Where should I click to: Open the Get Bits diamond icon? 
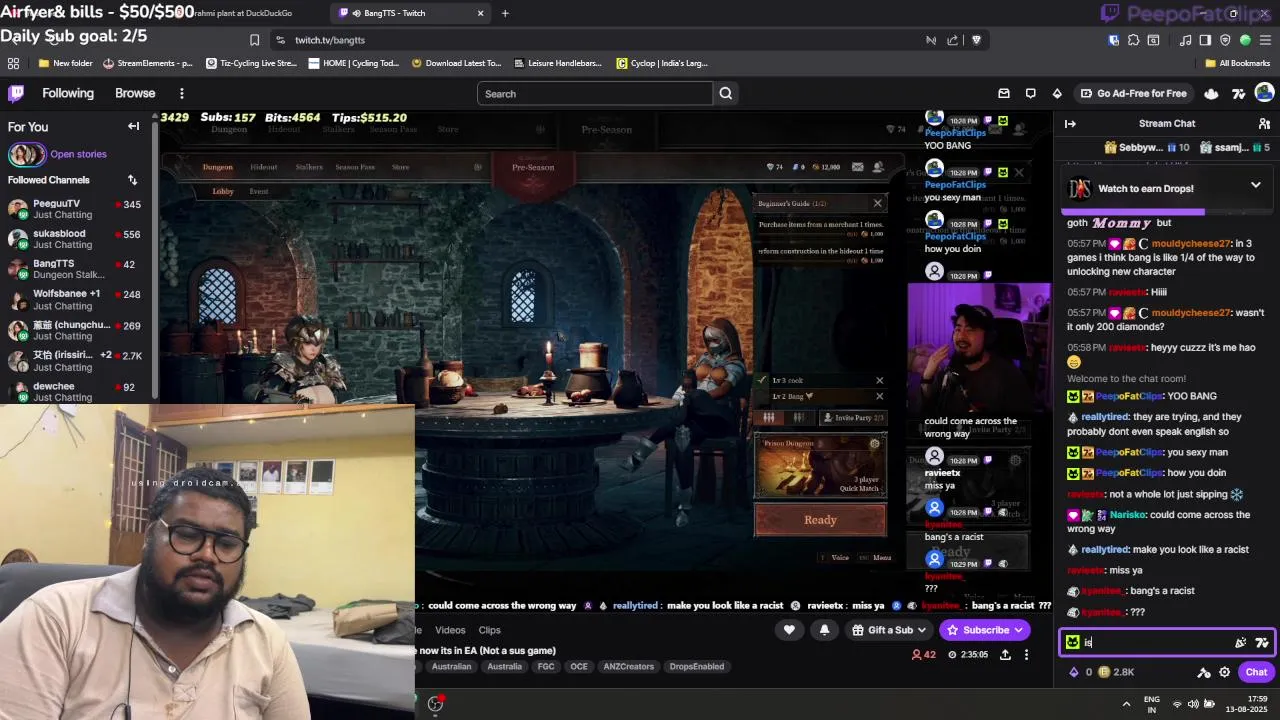[1057, 93]
